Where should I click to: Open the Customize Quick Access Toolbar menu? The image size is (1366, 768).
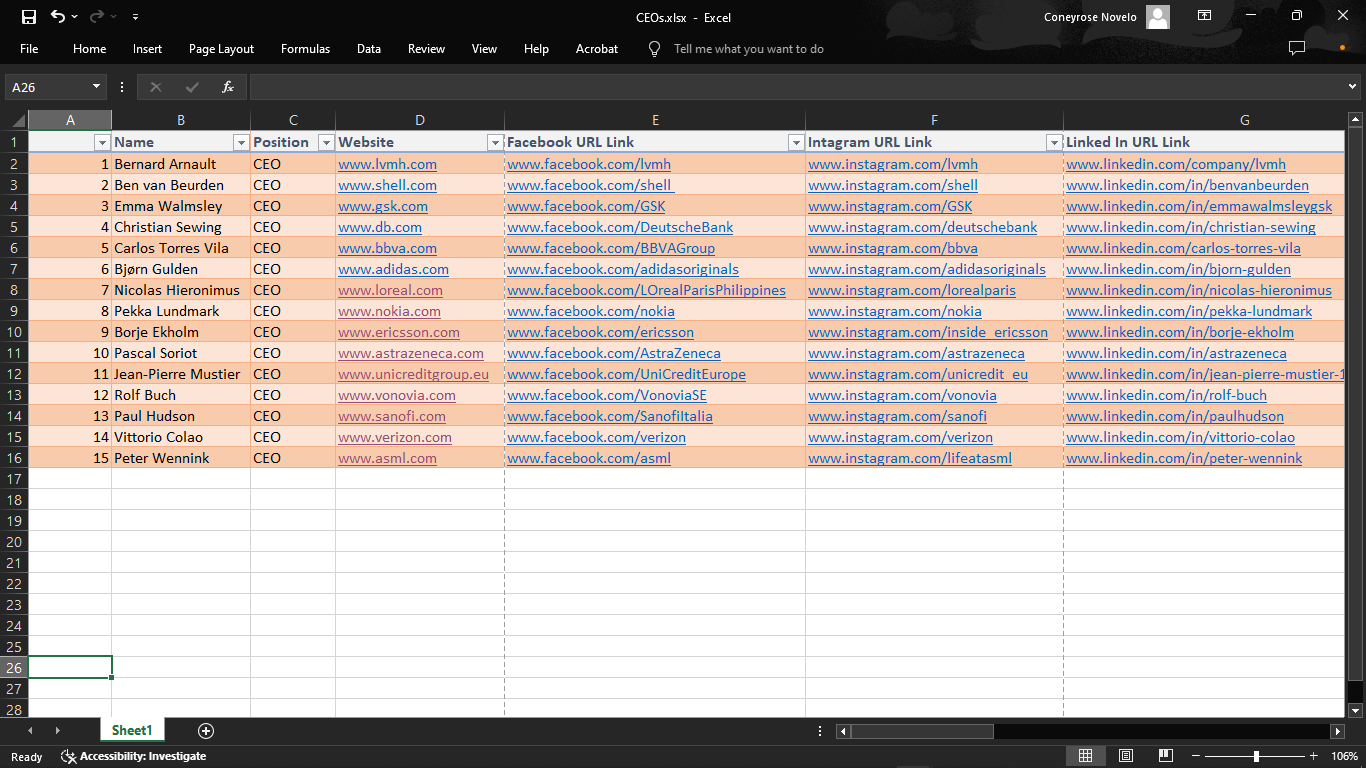pyautogui.click(x=135, y=17)
